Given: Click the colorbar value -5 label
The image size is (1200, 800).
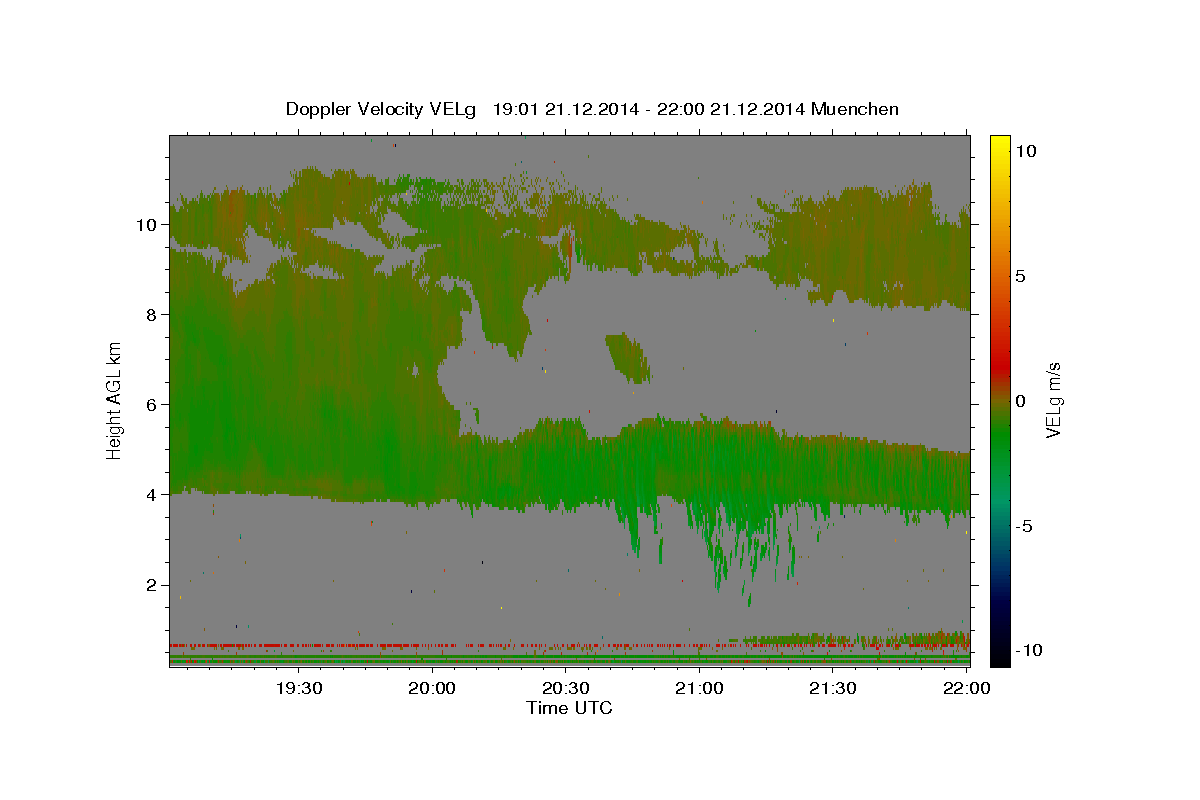Looking at the screenshot, I should pos(1024,525).
